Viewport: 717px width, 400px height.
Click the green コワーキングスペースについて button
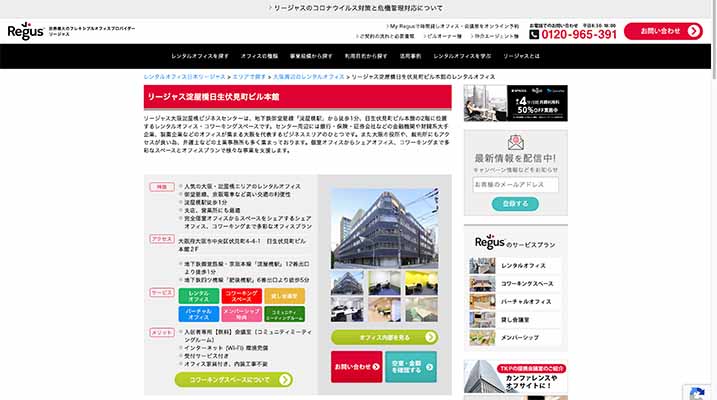234,379
